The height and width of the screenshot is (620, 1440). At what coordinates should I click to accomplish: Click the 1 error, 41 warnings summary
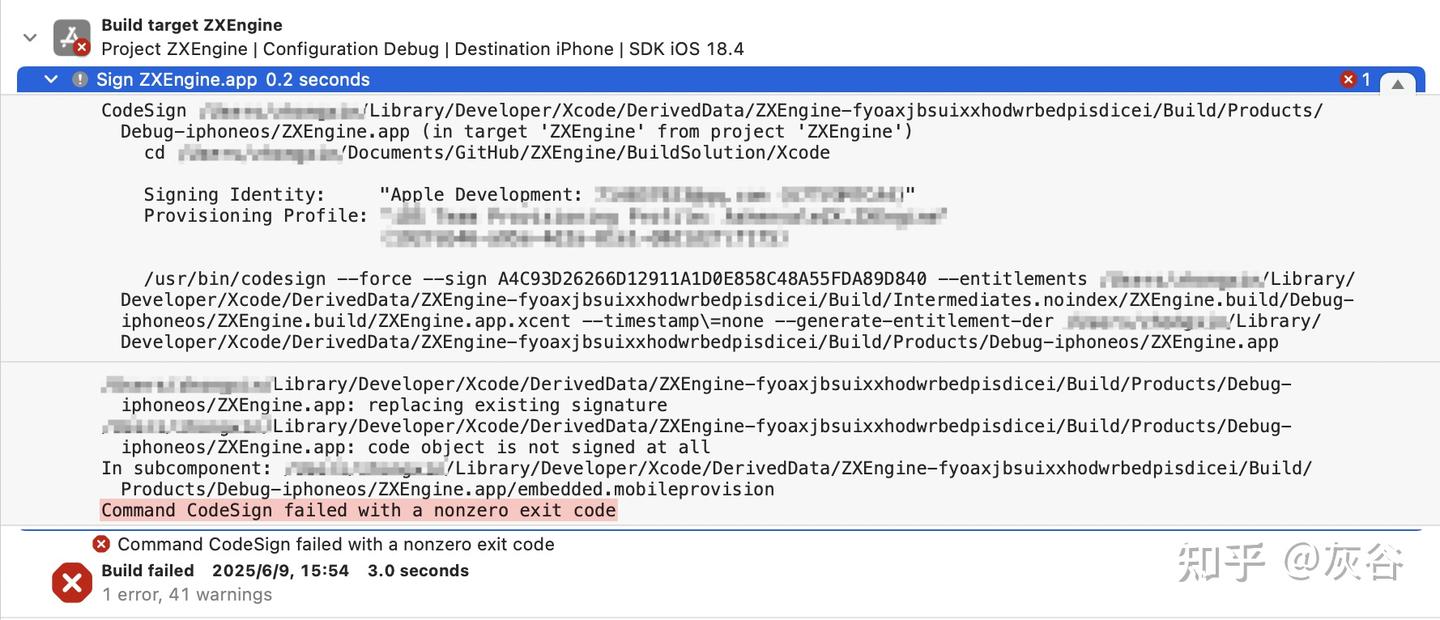187,594
